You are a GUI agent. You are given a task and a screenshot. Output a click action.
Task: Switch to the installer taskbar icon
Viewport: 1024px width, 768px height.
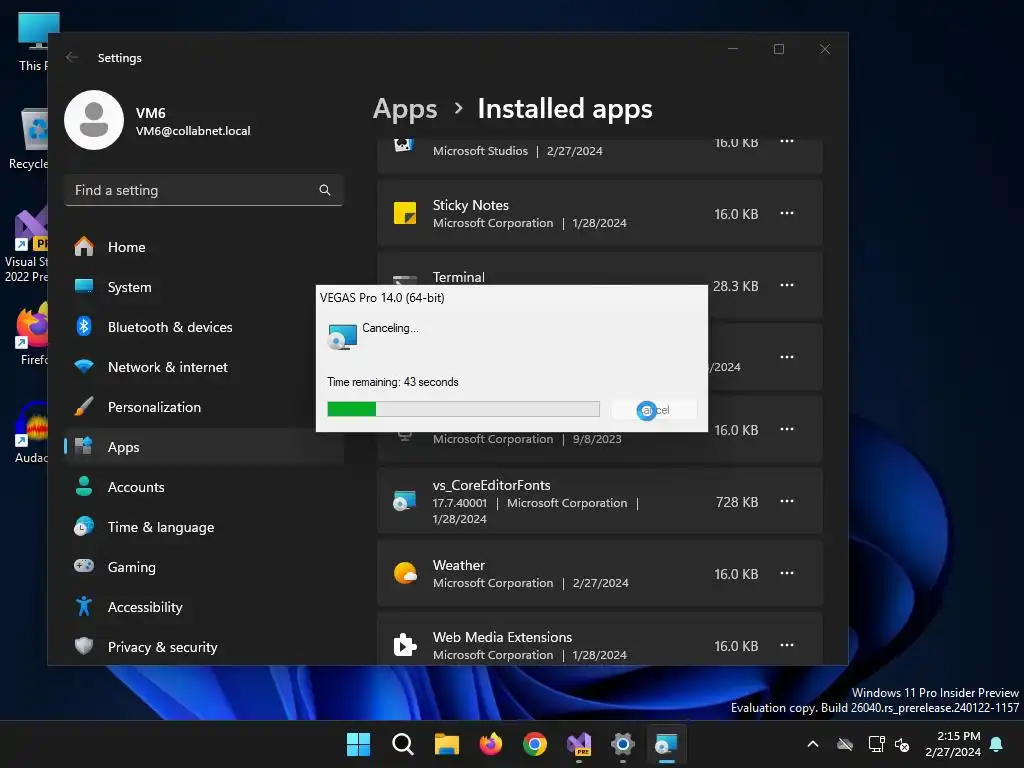pyautogui.click(x=667, y=744)
